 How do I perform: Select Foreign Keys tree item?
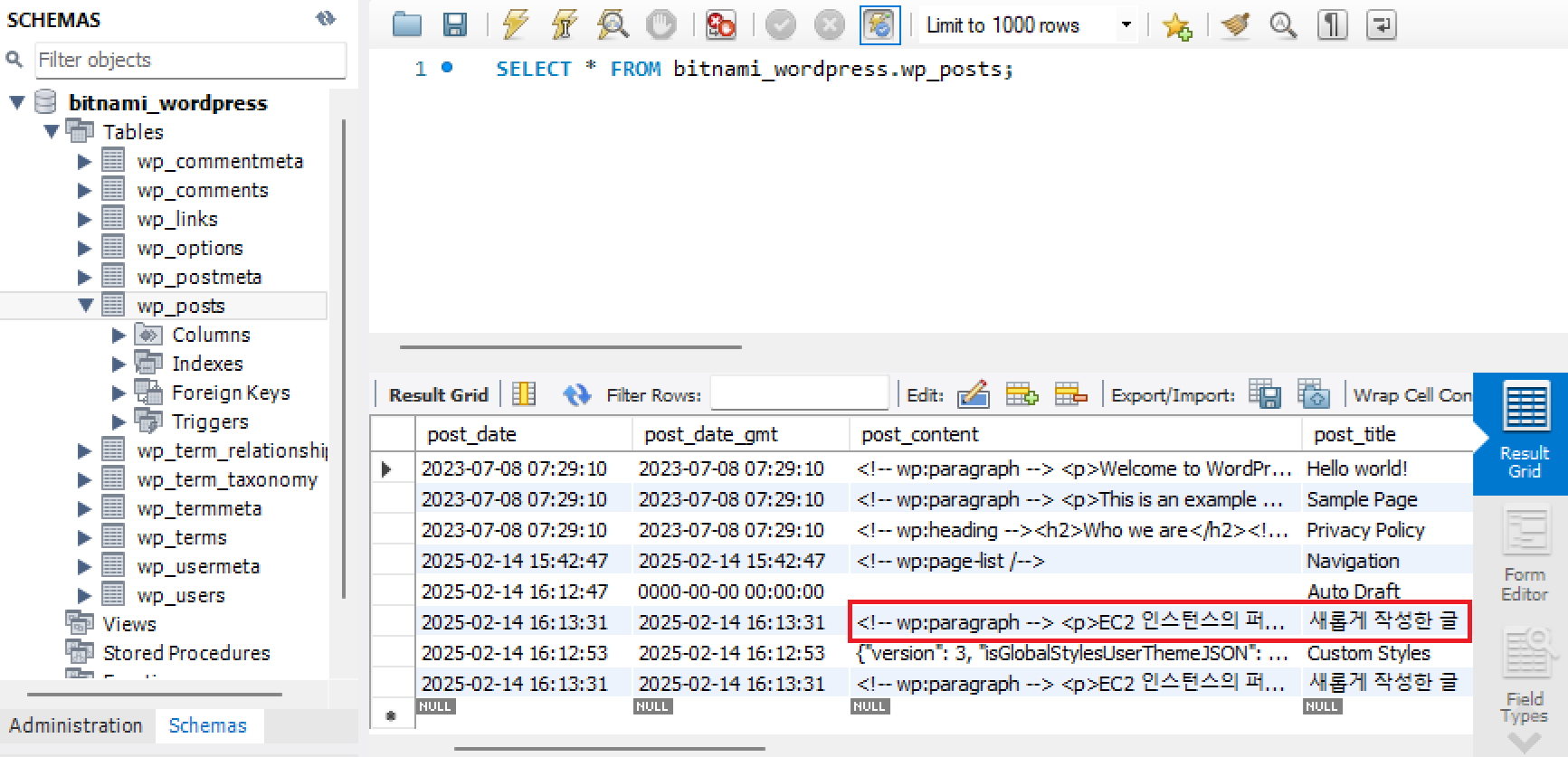pos(231,393)
